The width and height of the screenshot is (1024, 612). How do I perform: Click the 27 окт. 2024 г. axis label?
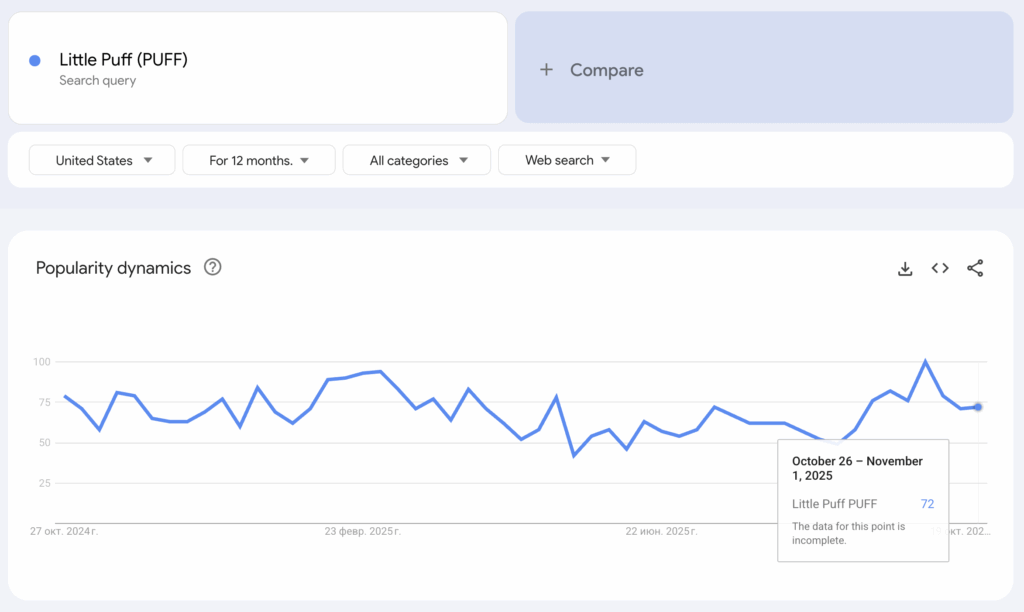(64, 531)
